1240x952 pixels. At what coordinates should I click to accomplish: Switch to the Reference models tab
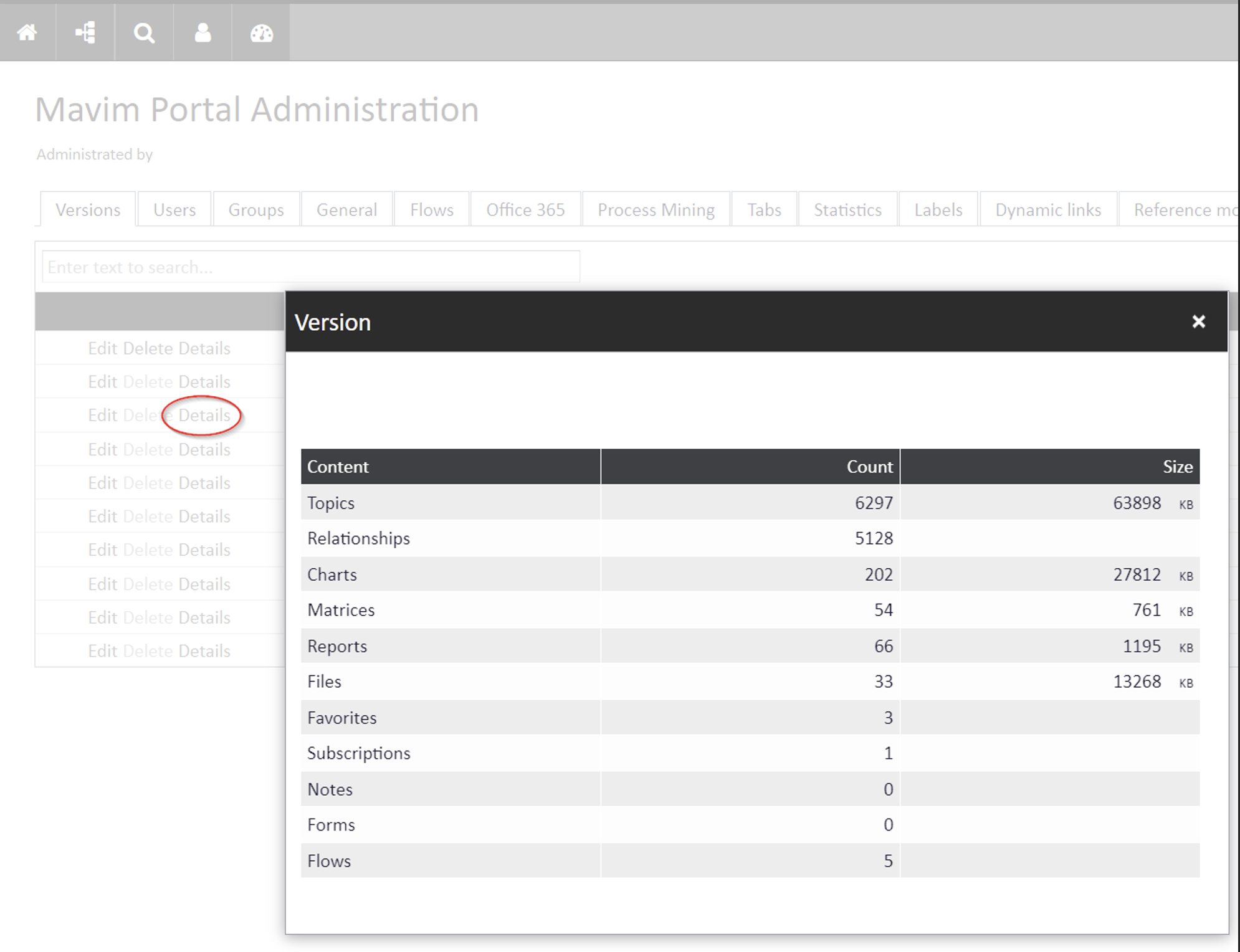1179,210
